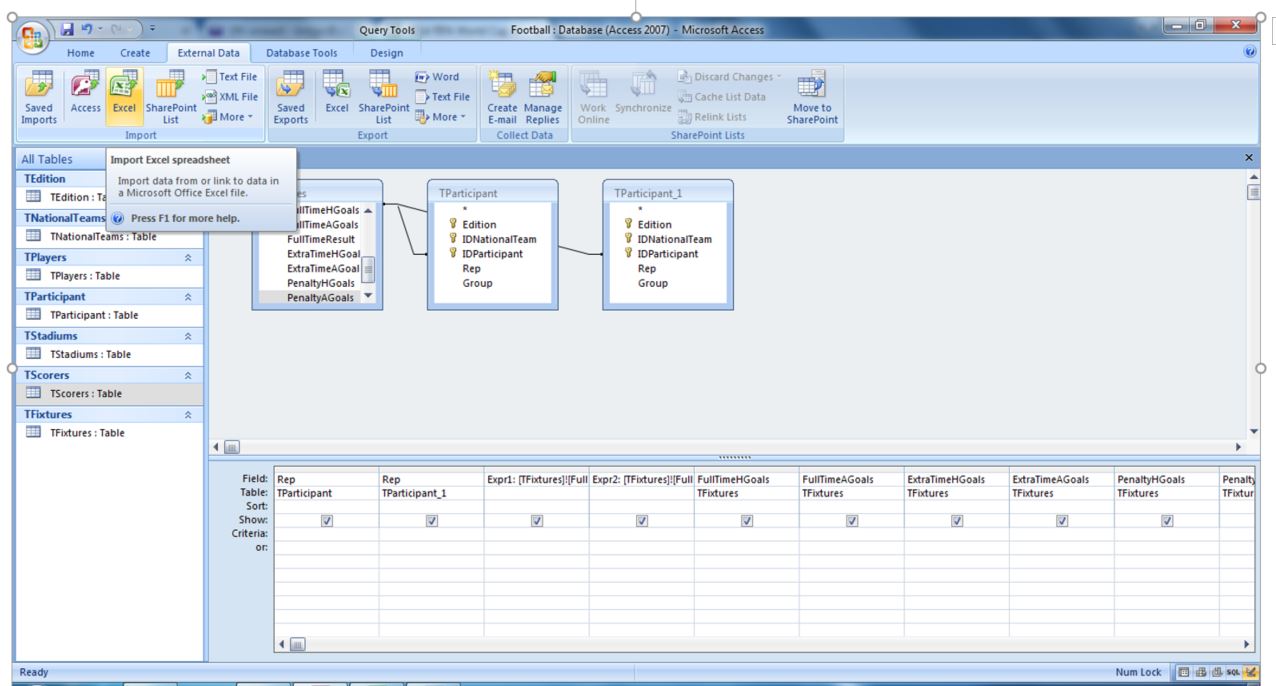Click XML File import button
This screenshot has width=1276, height=686.
pyautogui.click(x=230, y=97)
